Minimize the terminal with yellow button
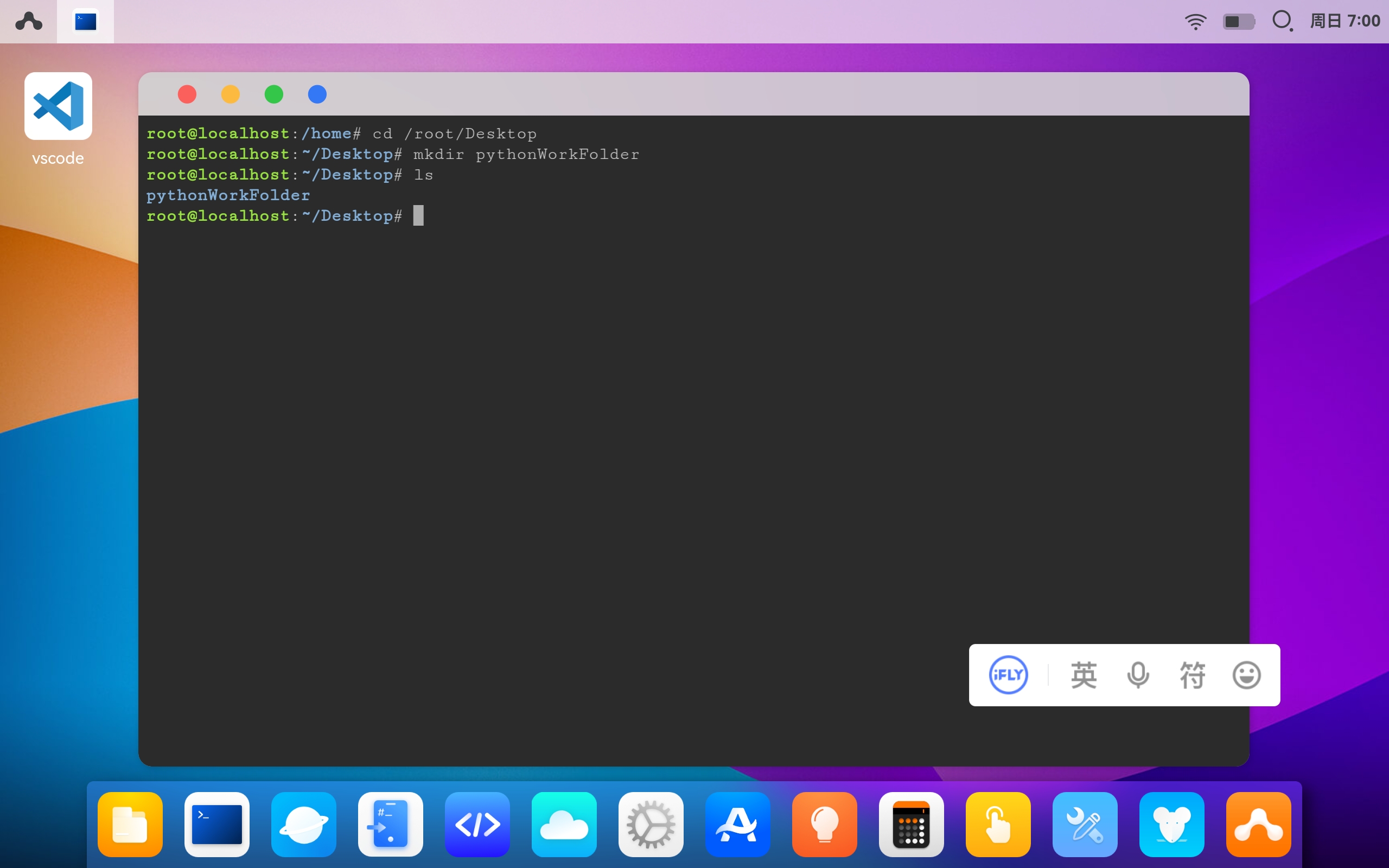 [x=230, y=94]
